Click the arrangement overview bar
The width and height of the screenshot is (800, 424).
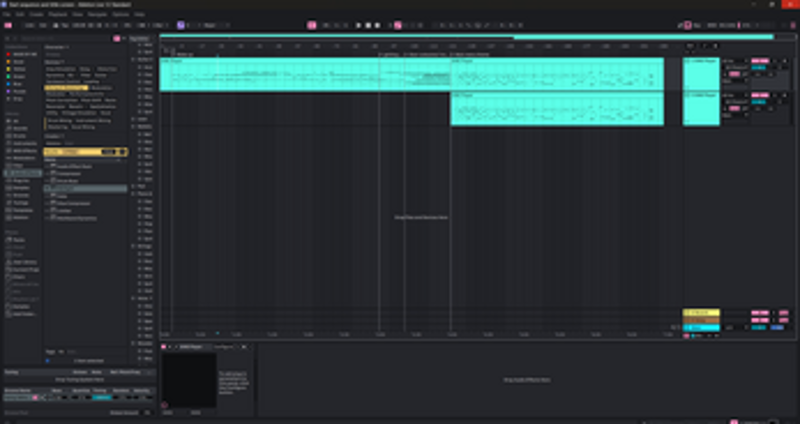467,37
